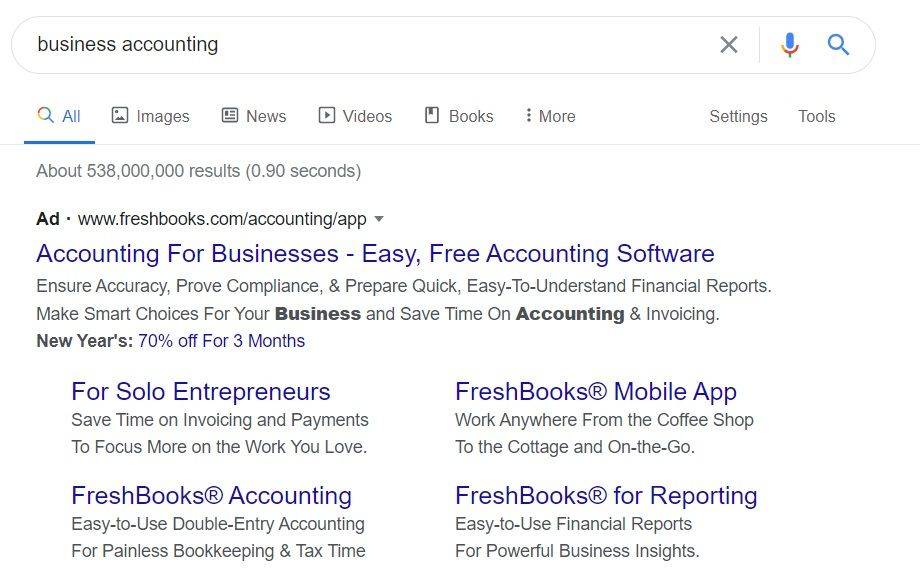Click the blue magnifying glass search icon

tap(838, 44)
